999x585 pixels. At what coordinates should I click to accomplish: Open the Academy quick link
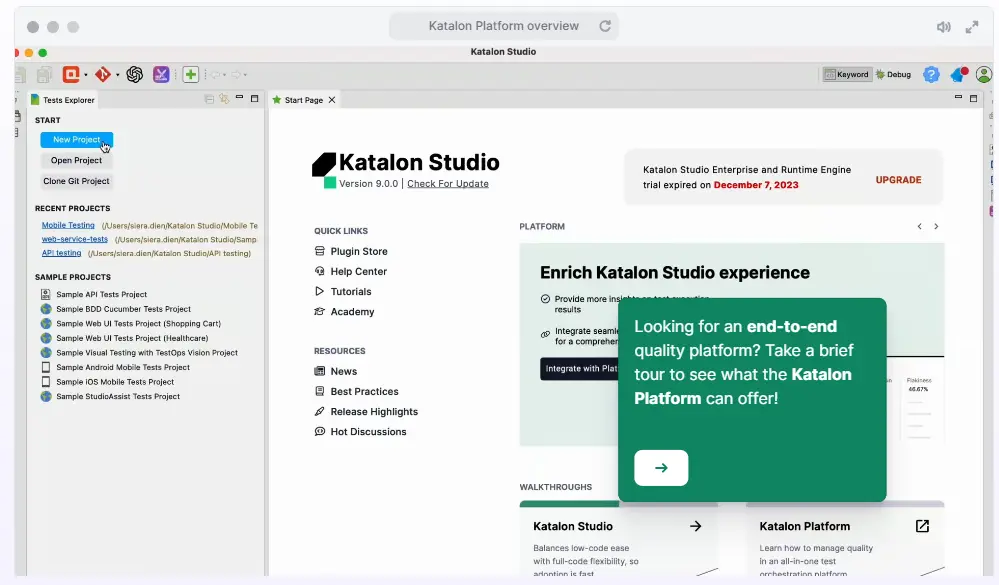(345, 312)
